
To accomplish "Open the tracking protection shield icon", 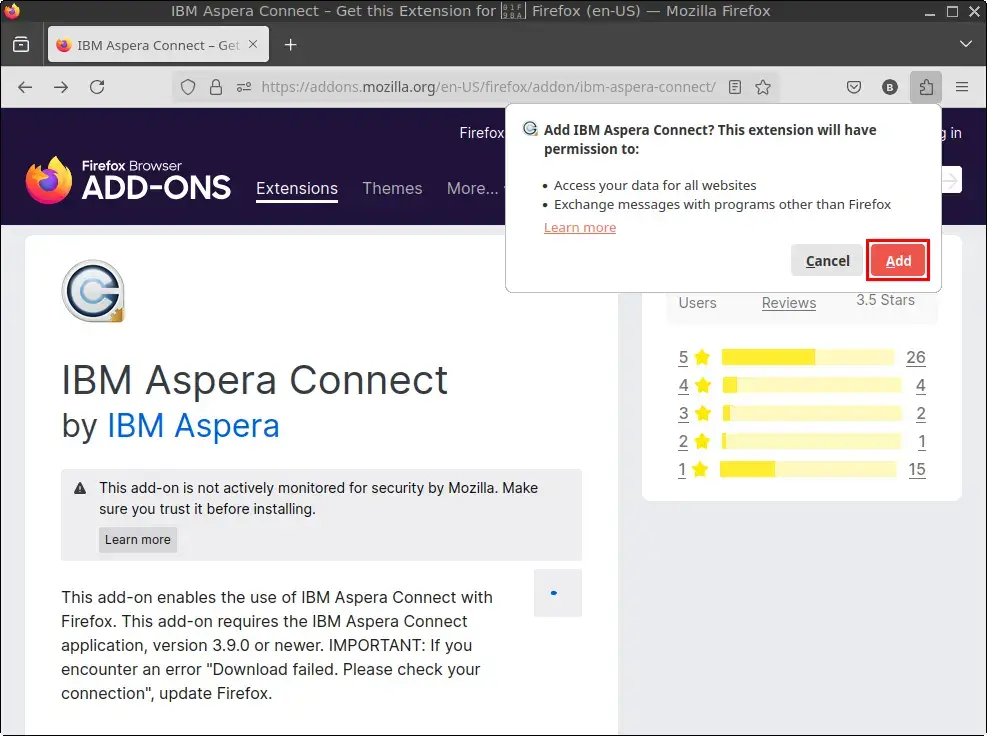I will click(x=188, y=87).
